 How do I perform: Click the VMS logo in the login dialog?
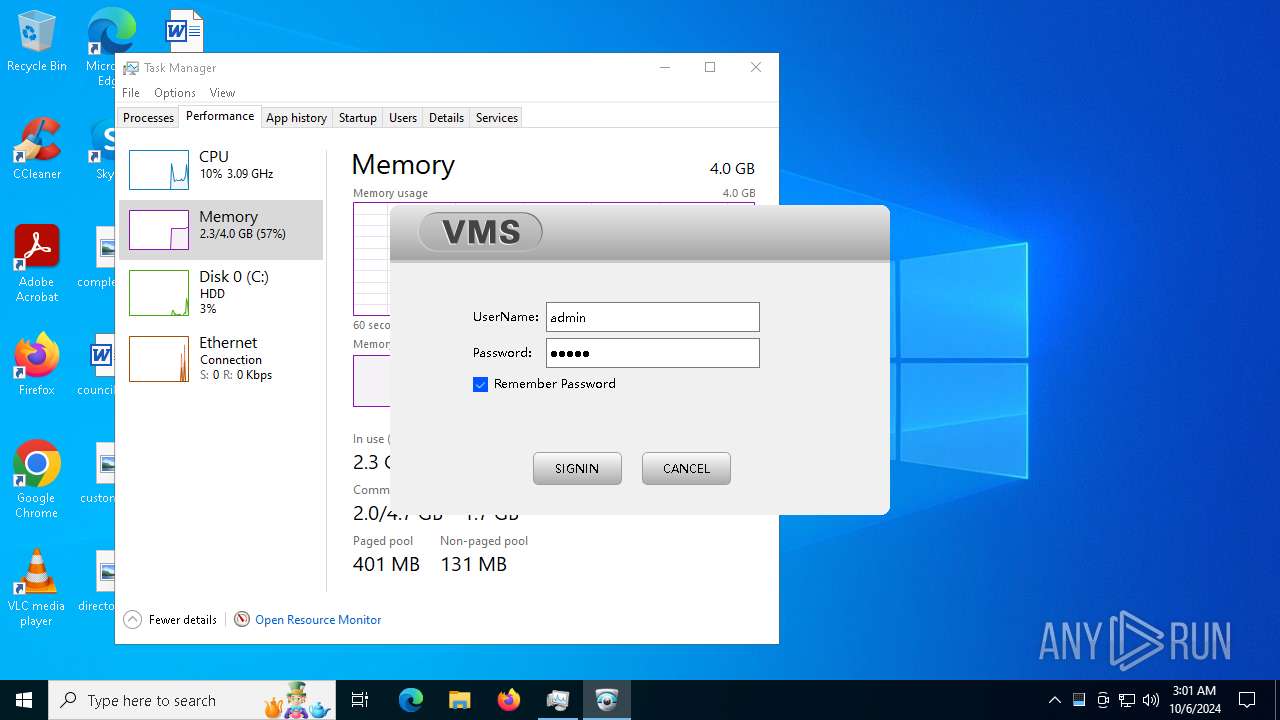pos(480,232)
